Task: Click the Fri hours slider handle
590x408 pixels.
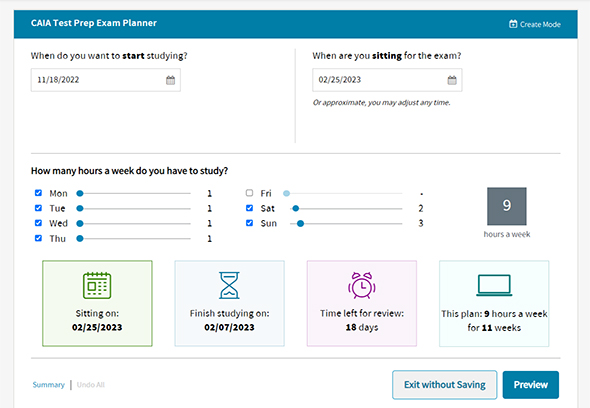Action: tap(286, 193)
